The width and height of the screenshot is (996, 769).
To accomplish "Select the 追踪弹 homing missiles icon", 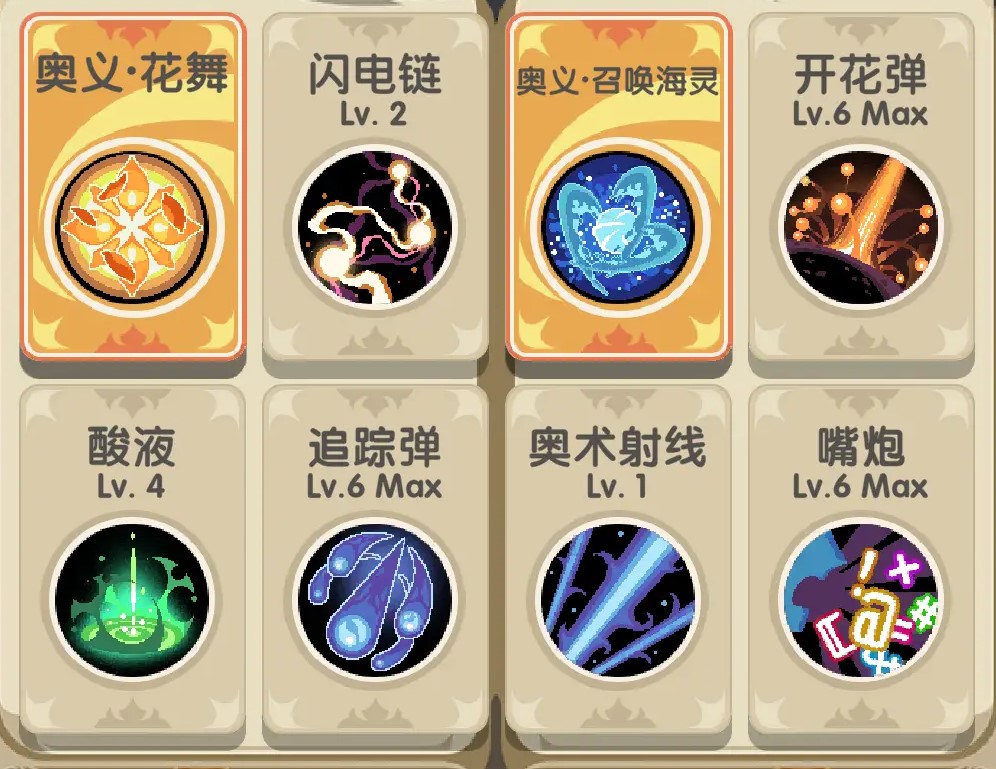I will [375, 600].
